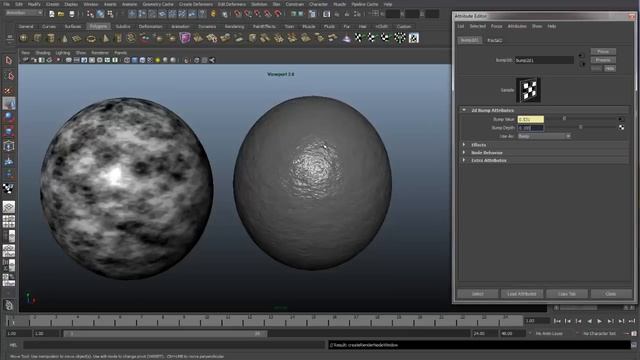The width and height of the screenshot is (640, 360).
Task: Expand the Extra Attributes section
Action: coord(464,160)
